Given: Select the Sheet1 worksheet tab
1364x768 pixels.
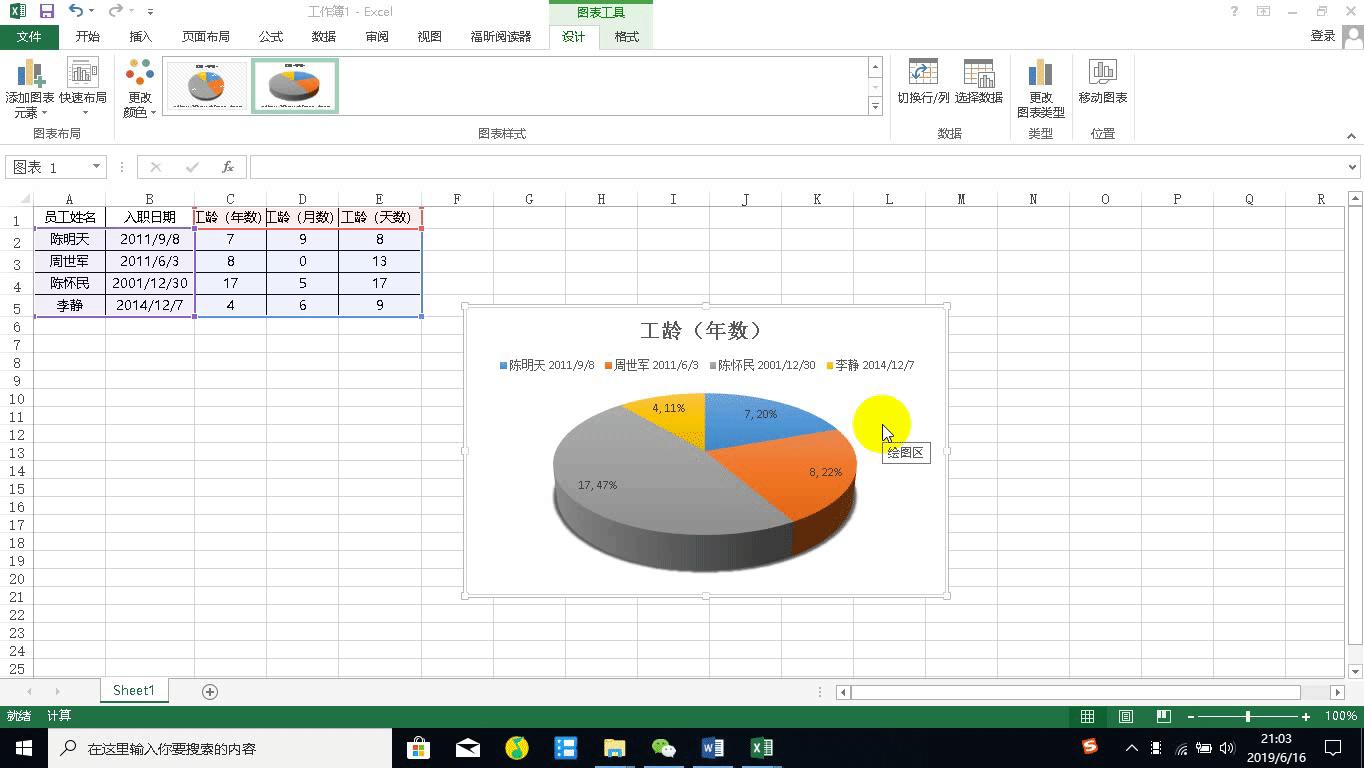Looking at the screenshot, I should [x=134, y=691].
